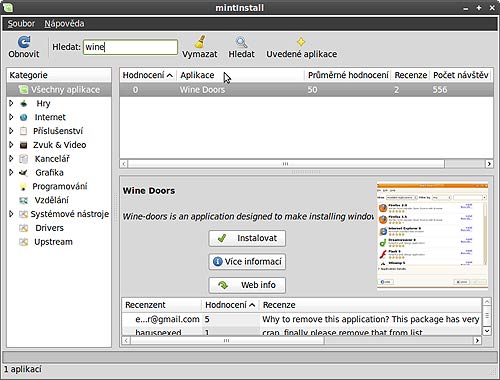Click the Hledat magnifier icon
Screen dimensions: 500x380
click(x=241, y=42)
